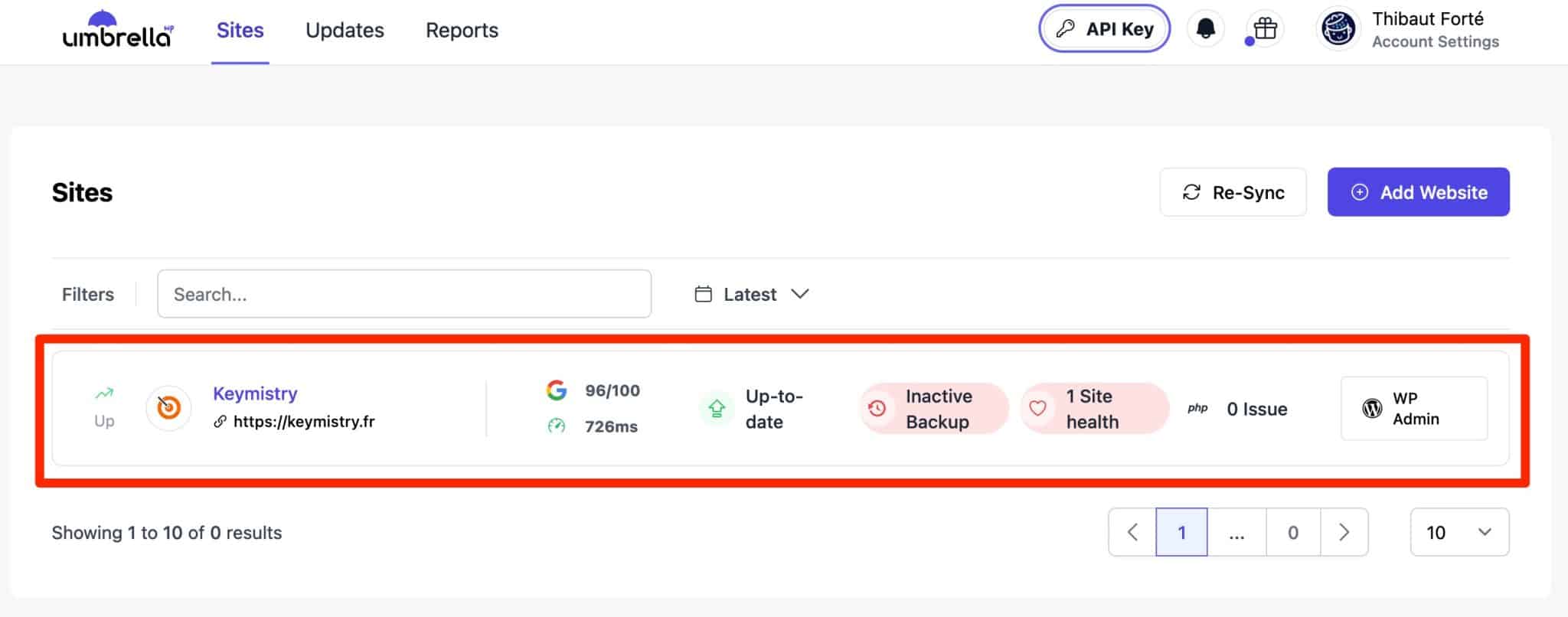Click the WP Admin button

1413,409
